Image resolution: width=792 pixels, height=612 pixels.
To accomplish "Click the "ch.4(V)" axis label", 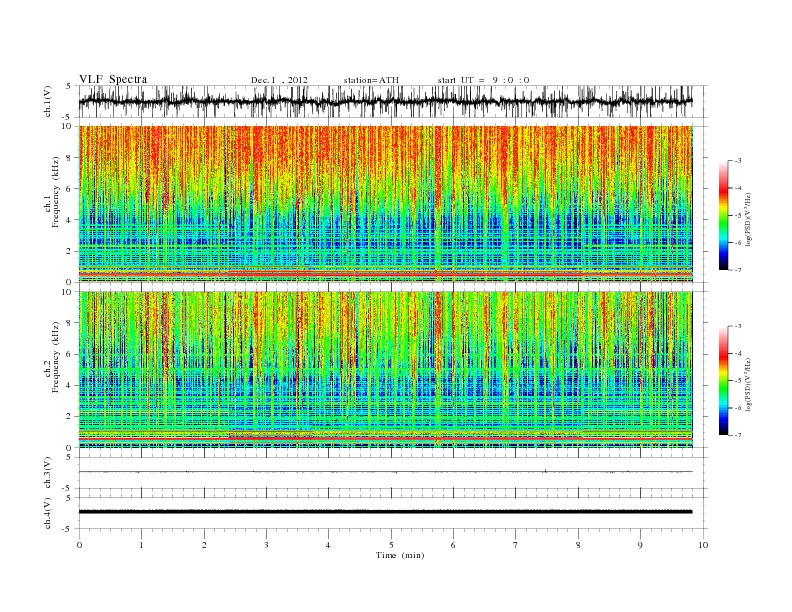I will (x=48, y=513).
